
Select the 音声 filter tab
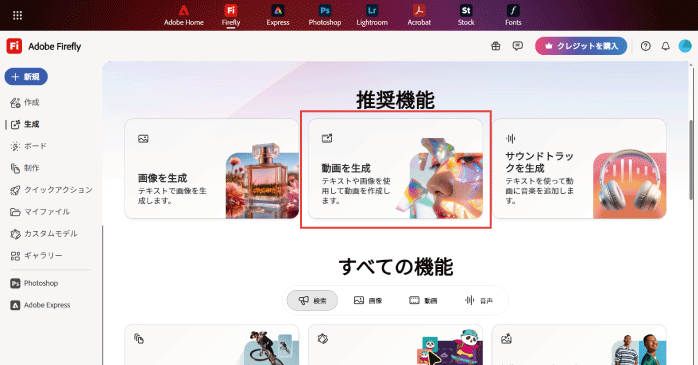click(x=479, y=300)
